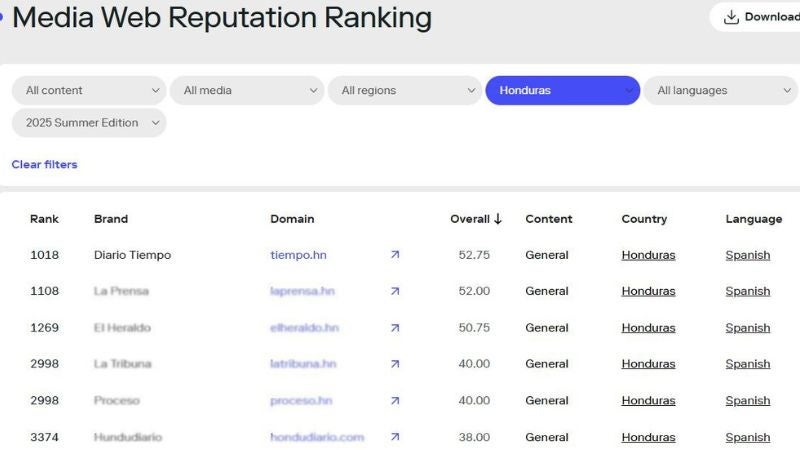Image resolution: width=800 pixels, height=450 pixels.
Task: Click overall score 52.00
Action: [474, 291]
